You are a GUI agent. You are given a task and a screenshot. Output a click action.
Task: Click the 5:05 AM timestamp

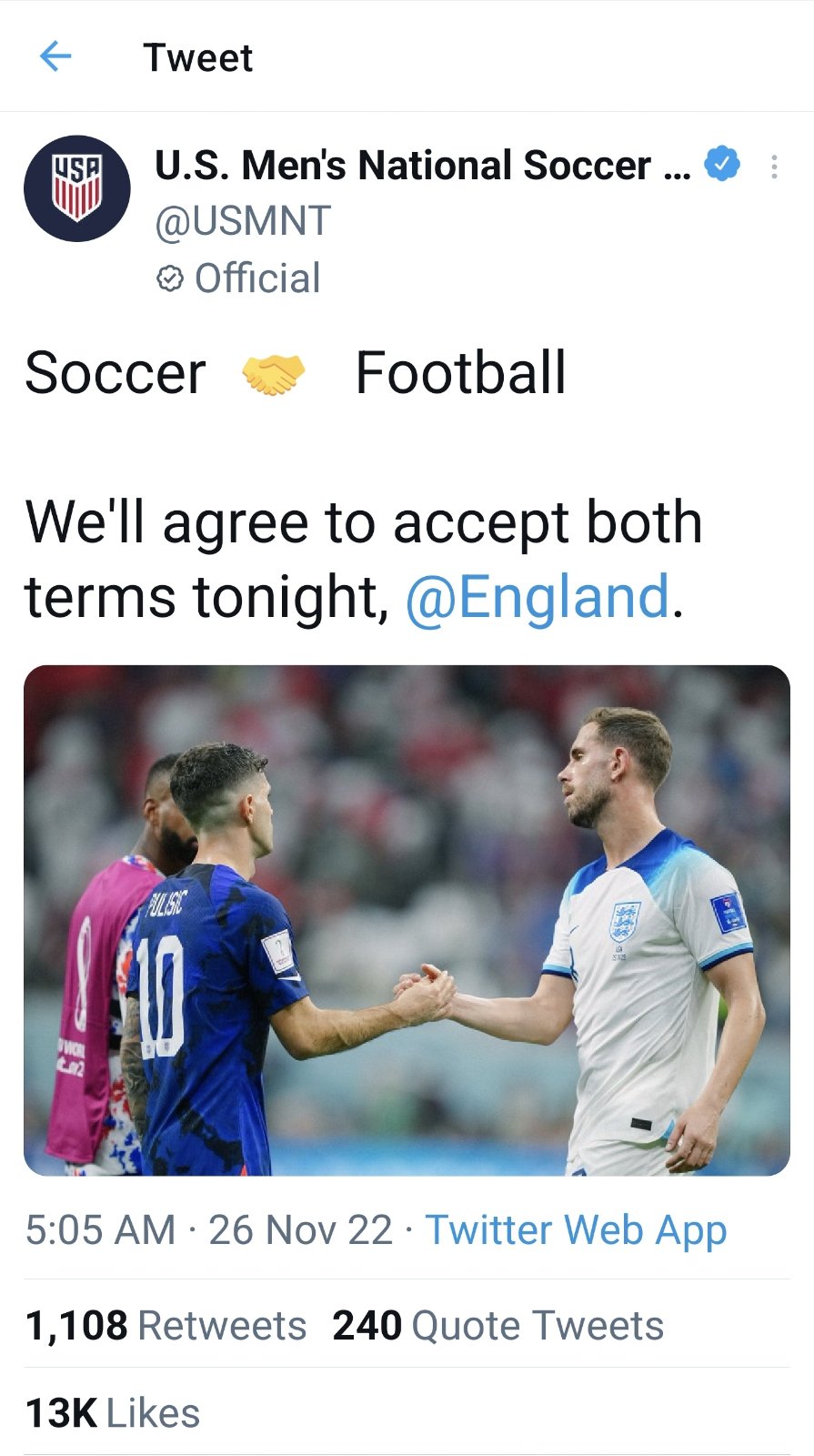[100, 1230]
